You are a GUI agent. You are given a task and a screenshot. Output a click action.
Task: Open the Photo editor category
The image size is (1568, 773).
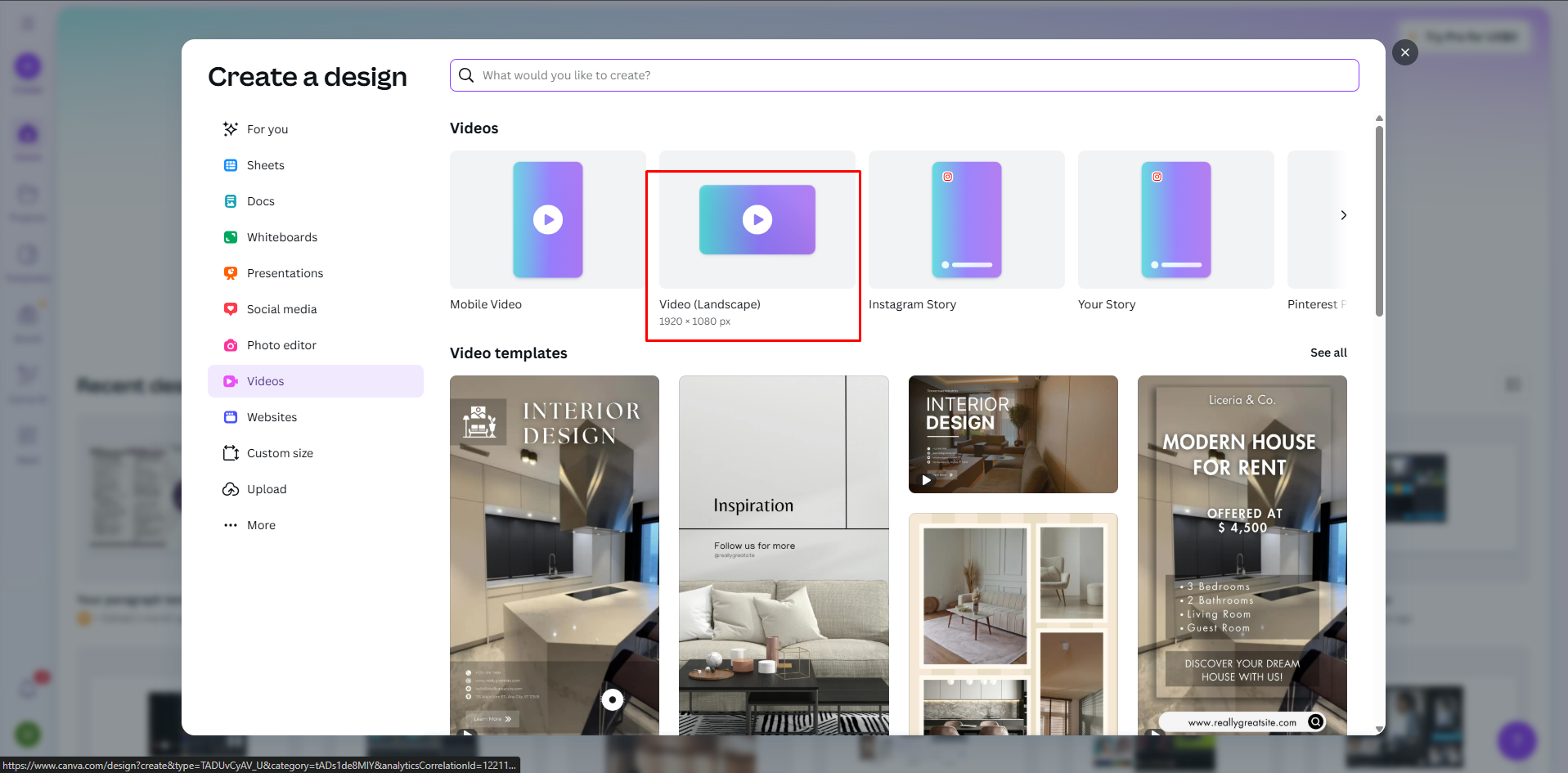coord(281,344)
